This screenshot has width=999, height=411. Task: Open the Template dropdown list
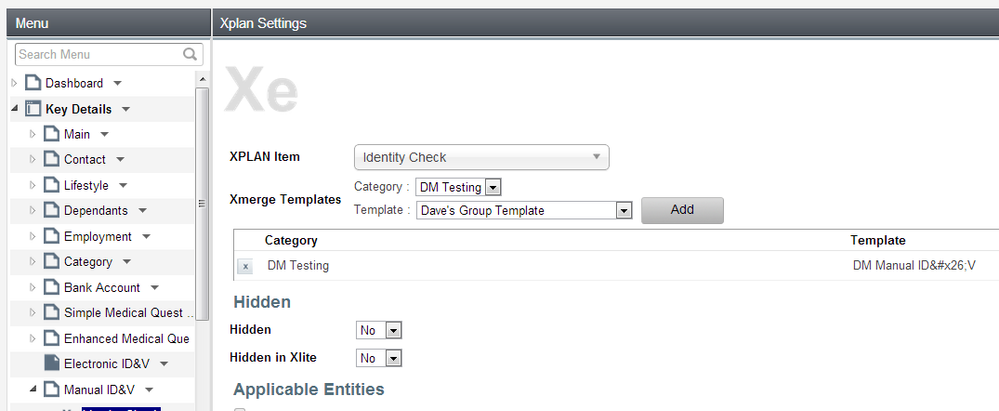[x=624, y=211]
